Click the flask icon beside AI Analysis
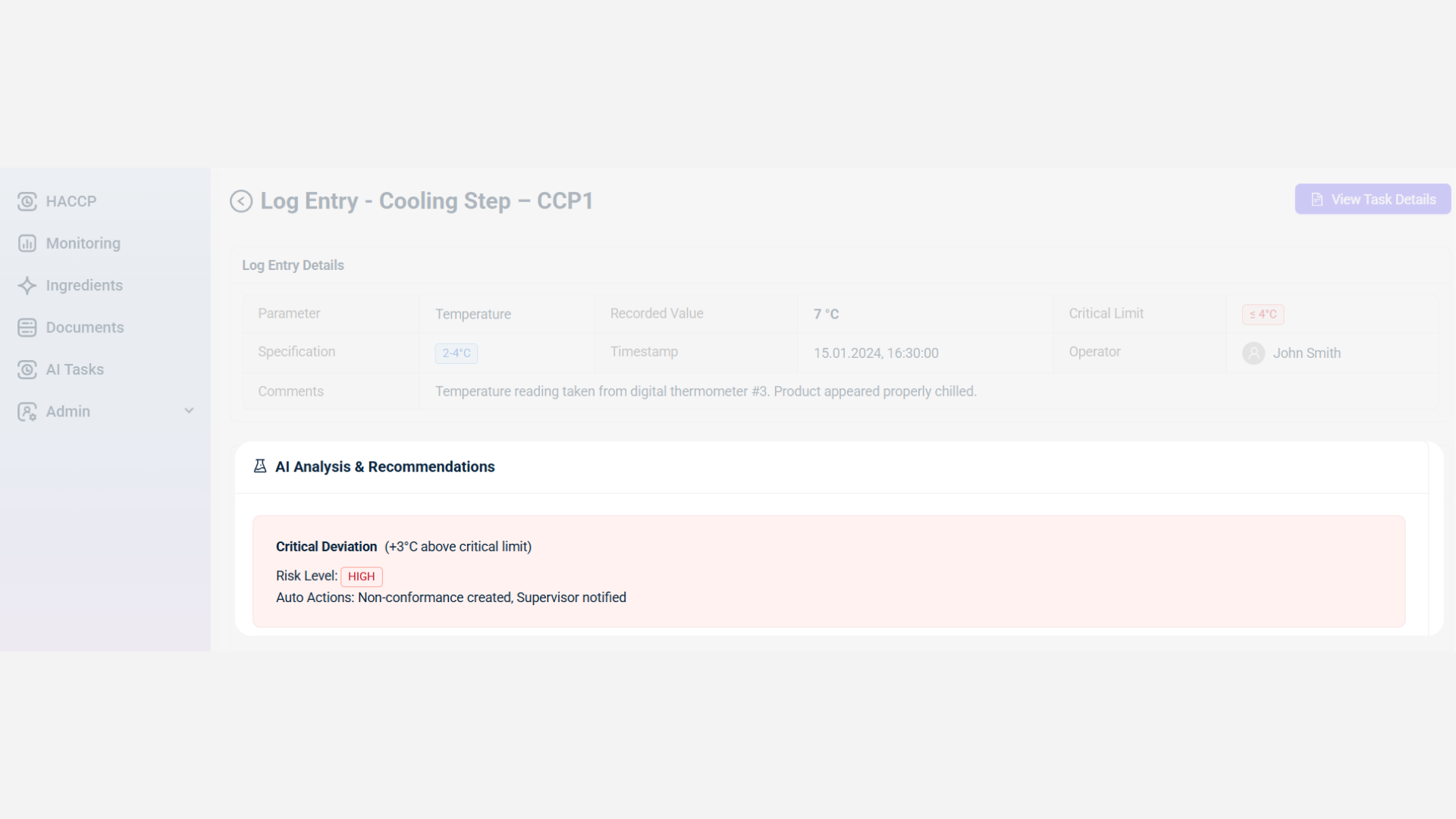1456x819 pixels. 260,466
